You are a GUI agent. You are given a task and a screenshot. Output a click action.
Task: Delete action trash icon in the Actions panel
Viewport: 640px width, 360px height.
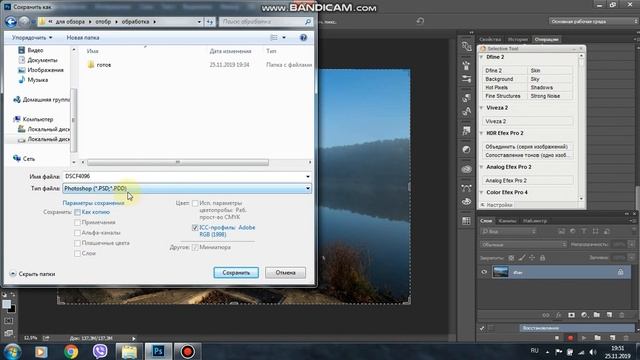626,338
